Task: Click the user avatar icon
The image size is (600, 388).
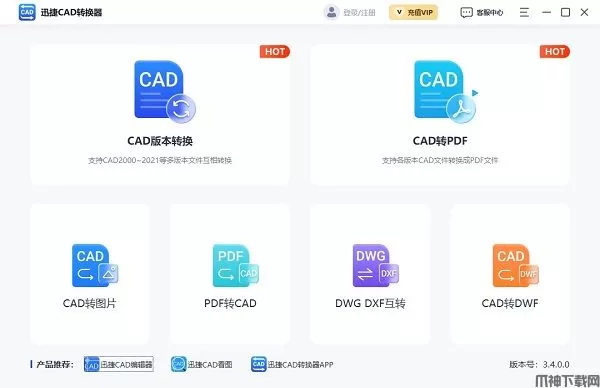Action: pyautogui.click(x=331, y=12)
